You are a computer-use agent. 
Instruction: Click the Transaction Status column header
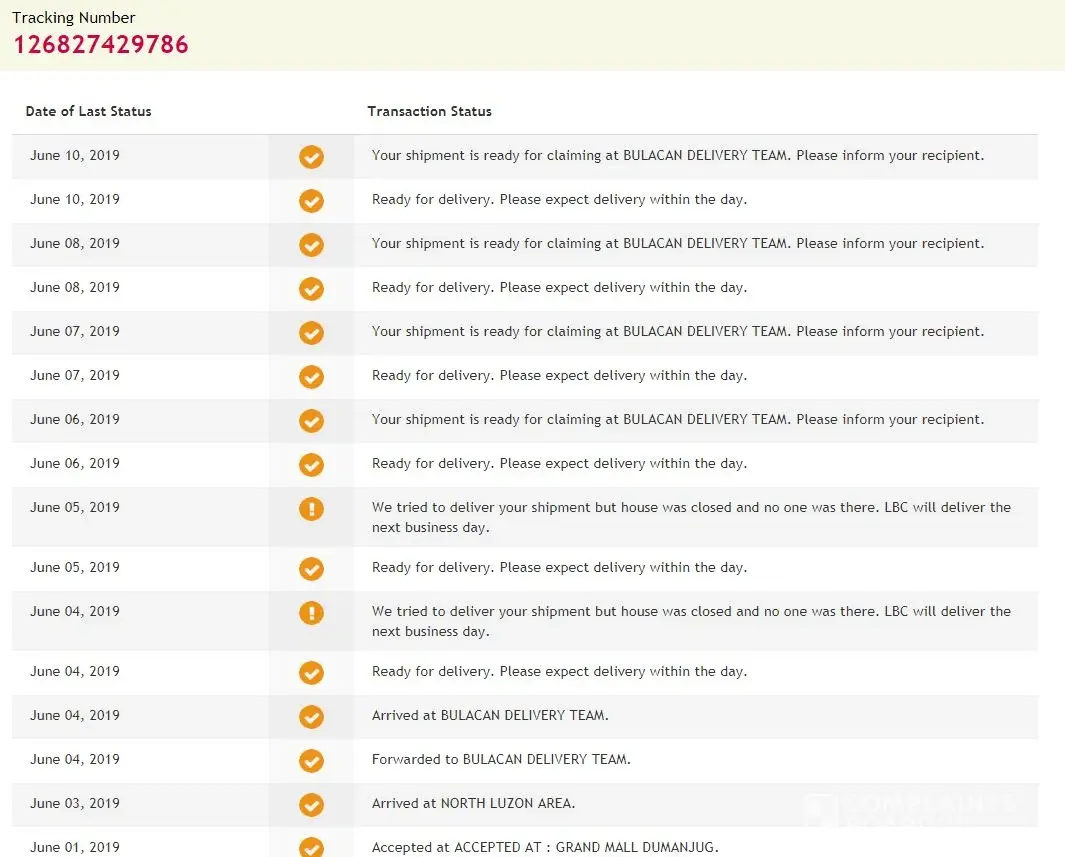tap(429, 111)
